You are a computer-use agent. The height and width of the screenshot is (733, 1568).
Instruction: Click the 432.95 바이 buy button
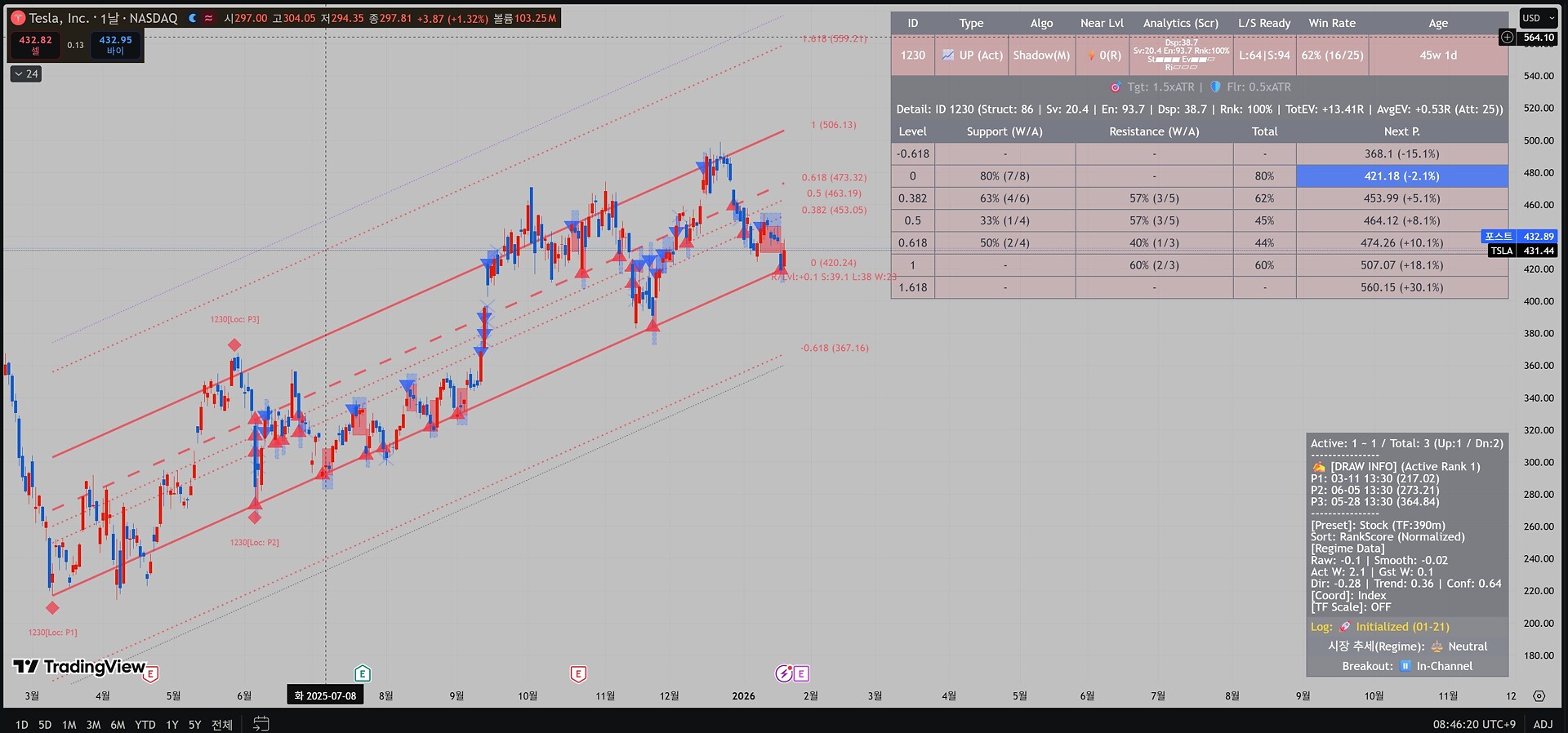pyautogui.click(x=115, y=45)
